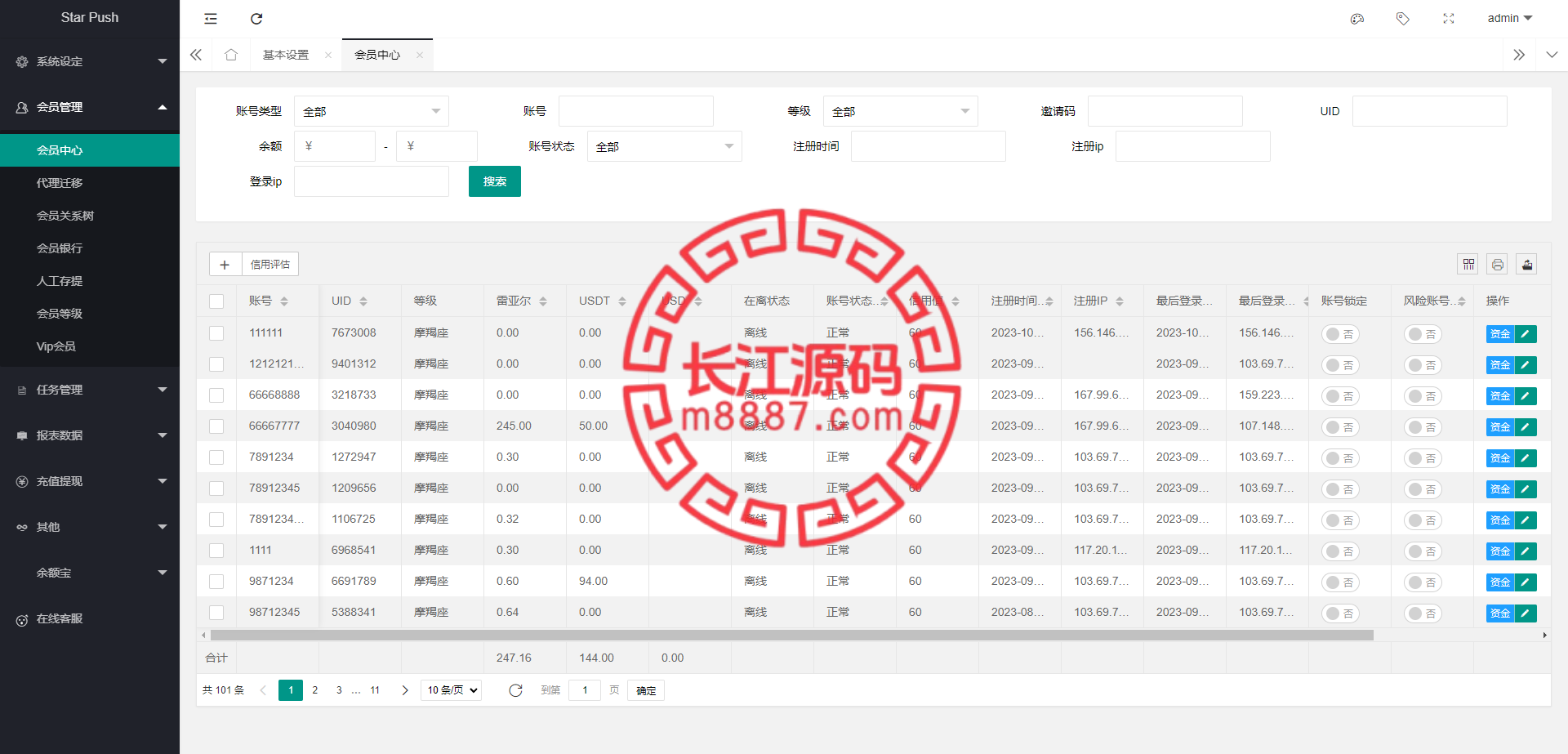Click the green 搜索 button
Image resolution: width=1568 pixels, height=754 pixels.
[495, 181]
